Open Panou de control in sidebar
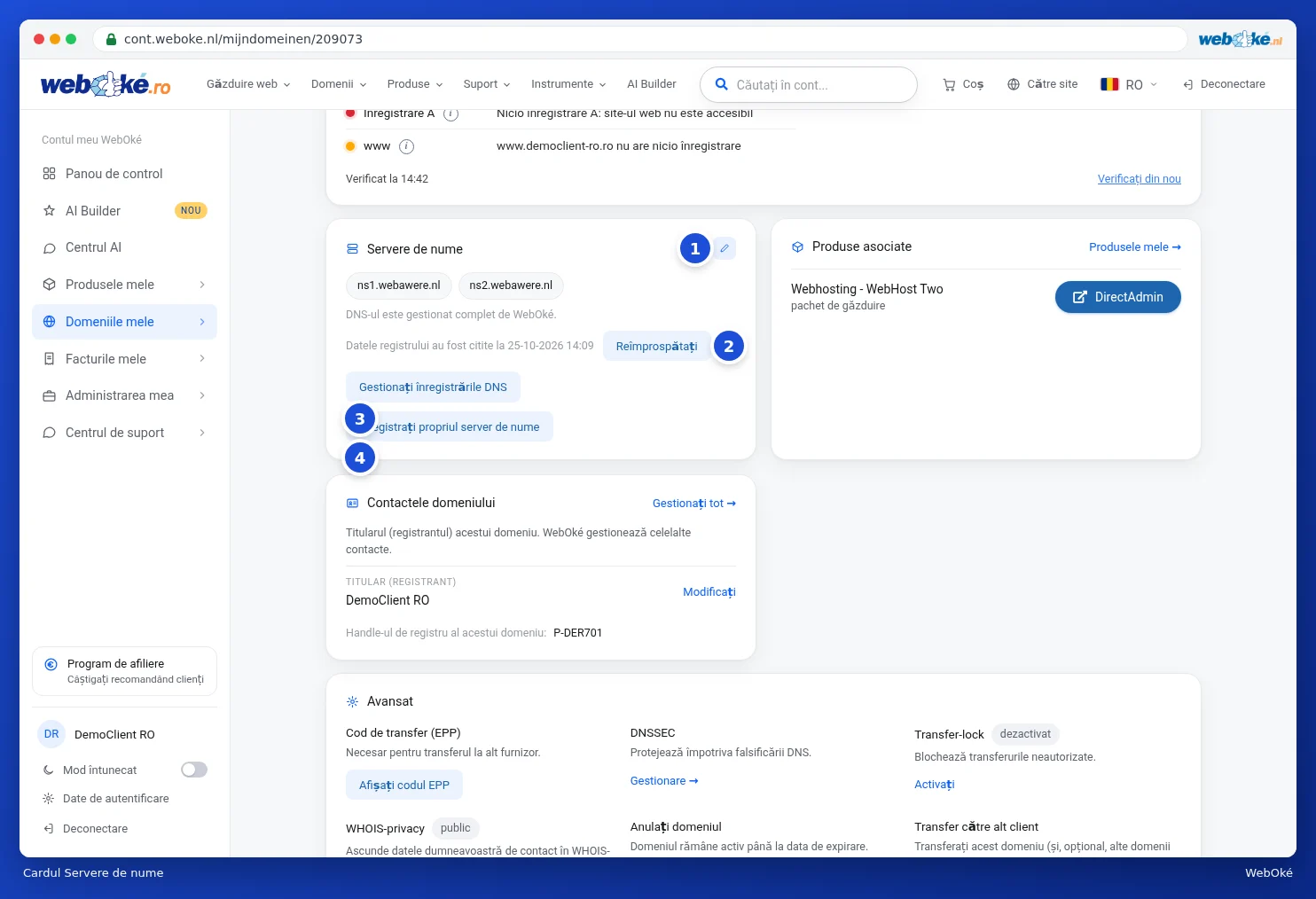 124,174
